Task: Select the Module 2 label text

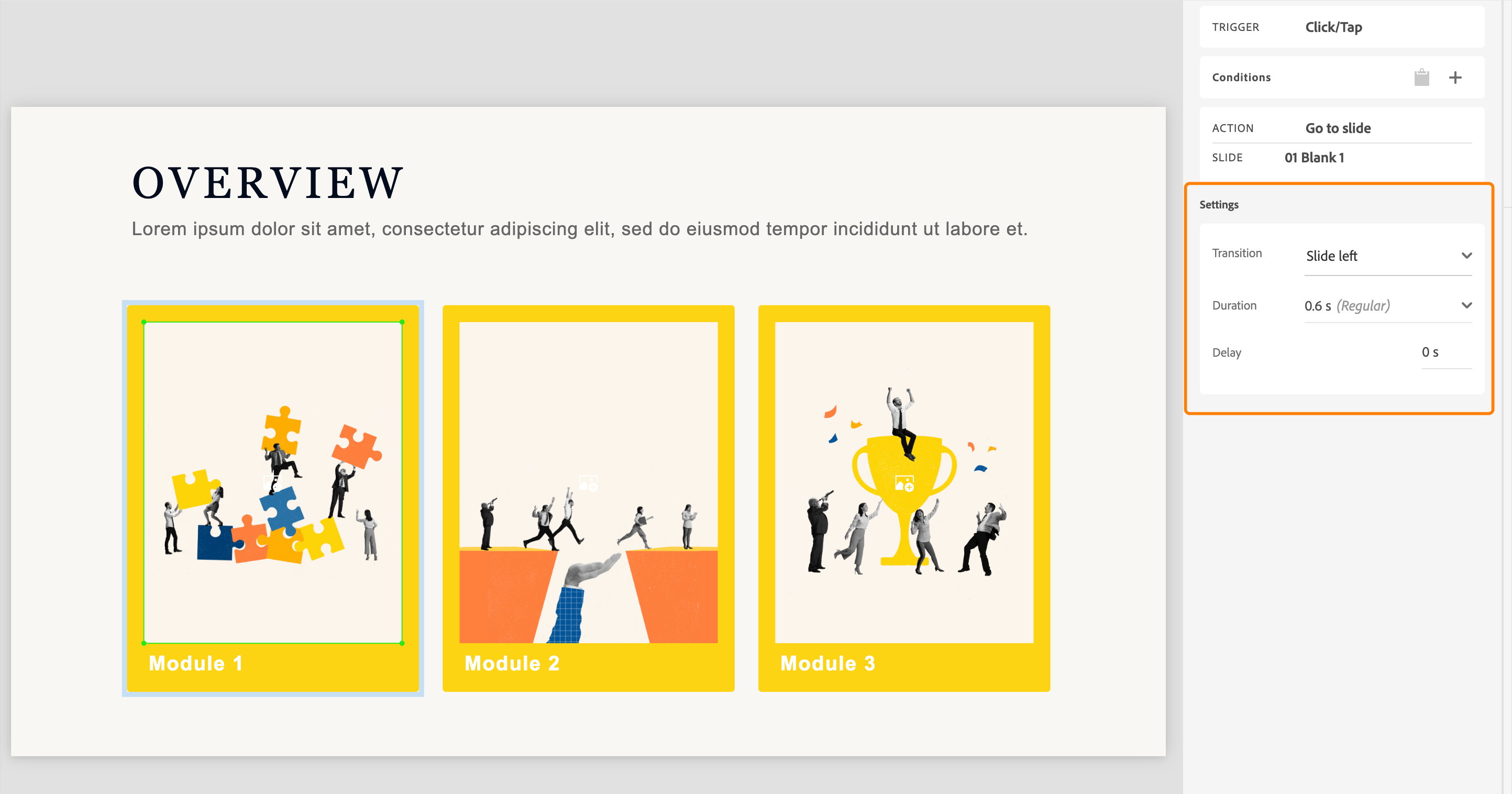Action: coord(512,663)
